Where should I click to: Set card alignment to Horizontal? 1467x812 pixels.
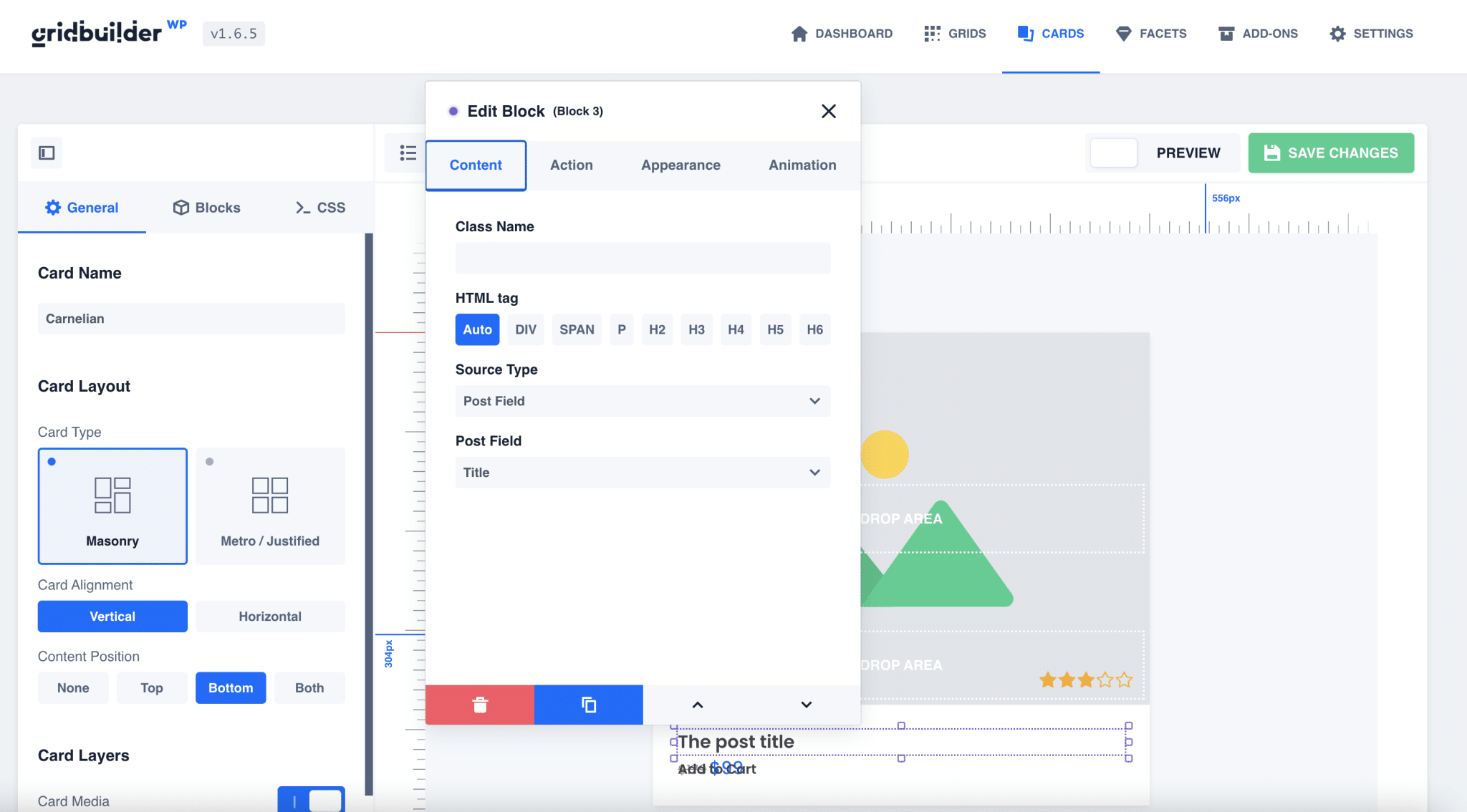(270, 617)
